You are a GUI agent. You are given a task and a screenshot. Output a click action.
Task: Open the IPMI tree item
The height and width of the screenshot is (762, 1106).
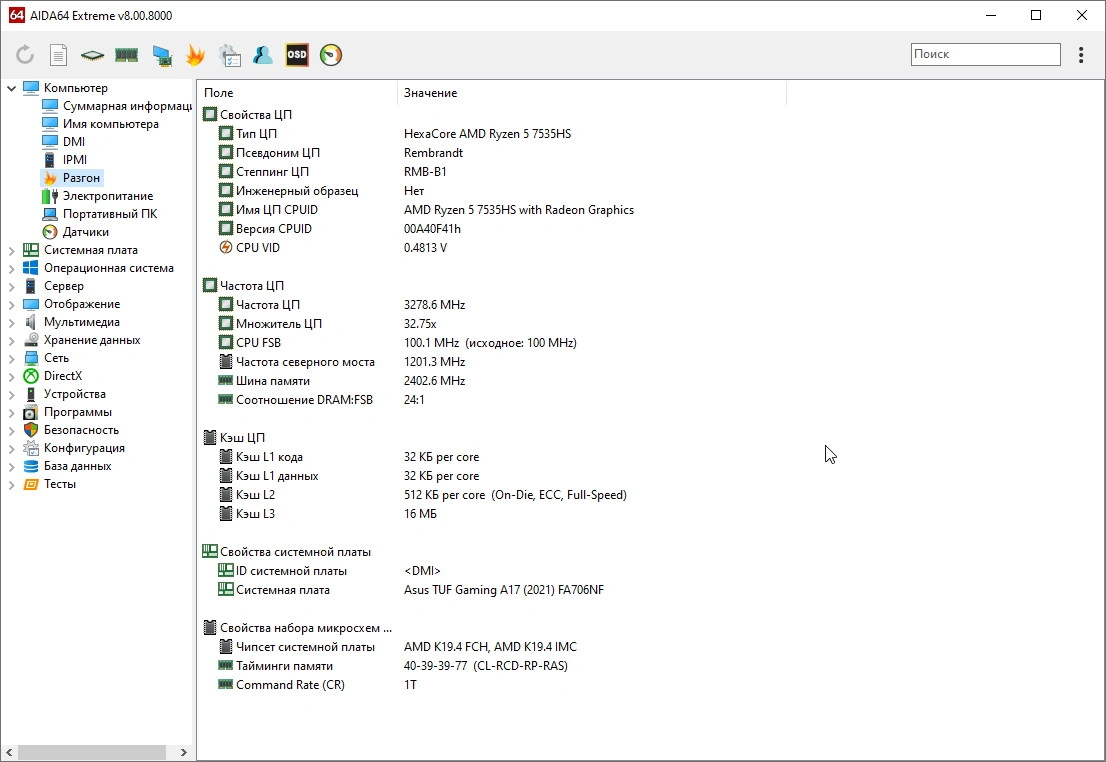[64, 160]
